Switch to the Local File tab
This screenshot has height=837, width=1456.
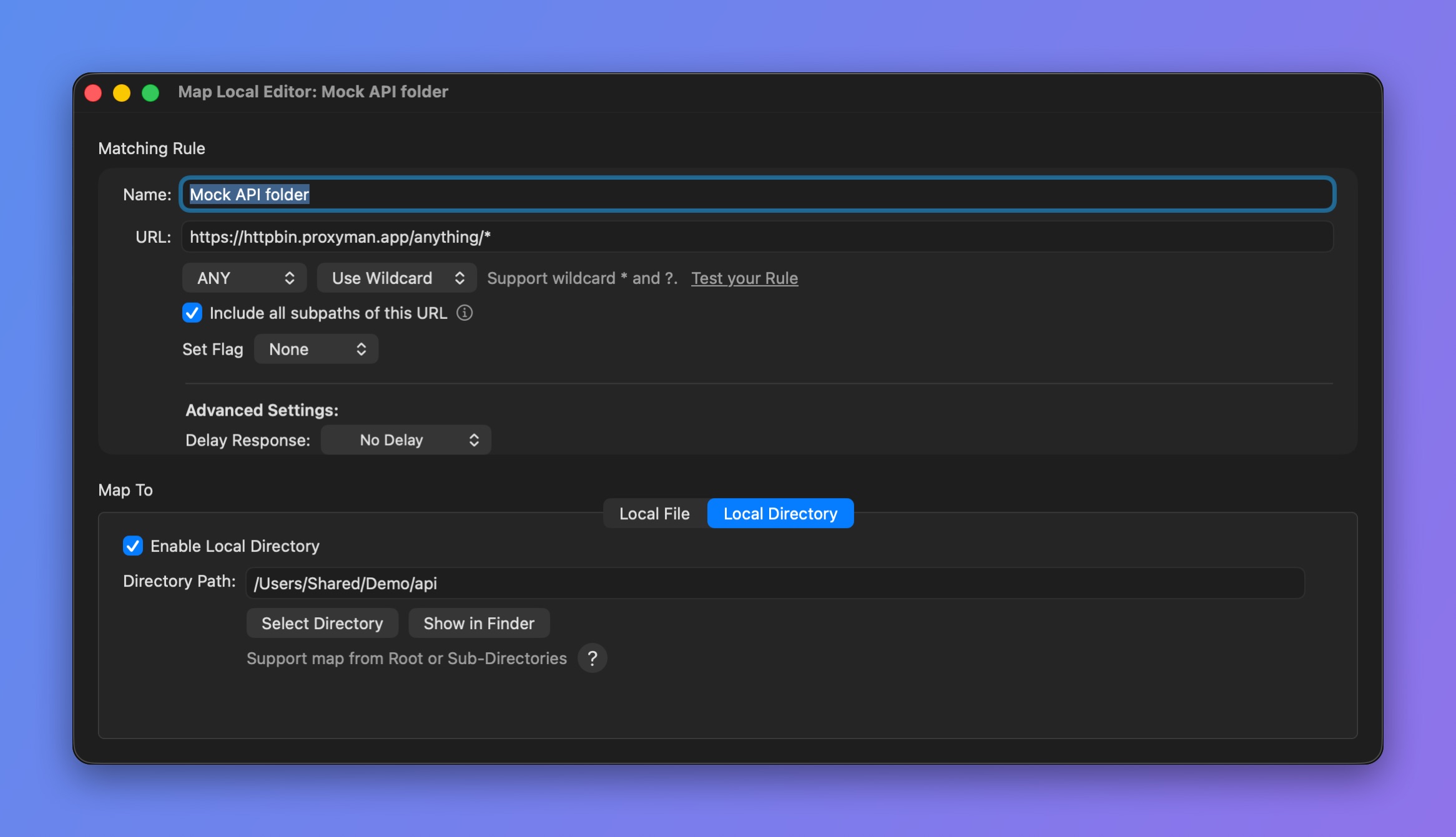654,513
